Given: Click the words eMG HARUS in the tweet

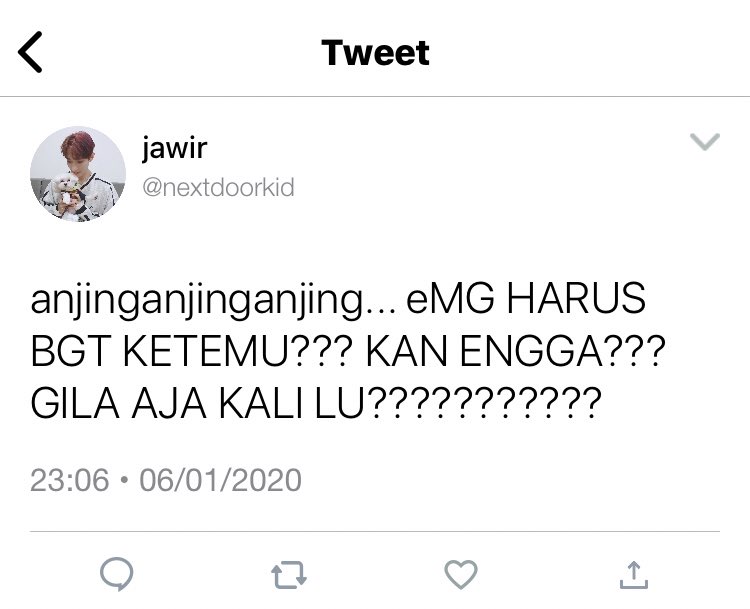Looking at the screenshot, I should pyautogui.click(x=526, y=298).
